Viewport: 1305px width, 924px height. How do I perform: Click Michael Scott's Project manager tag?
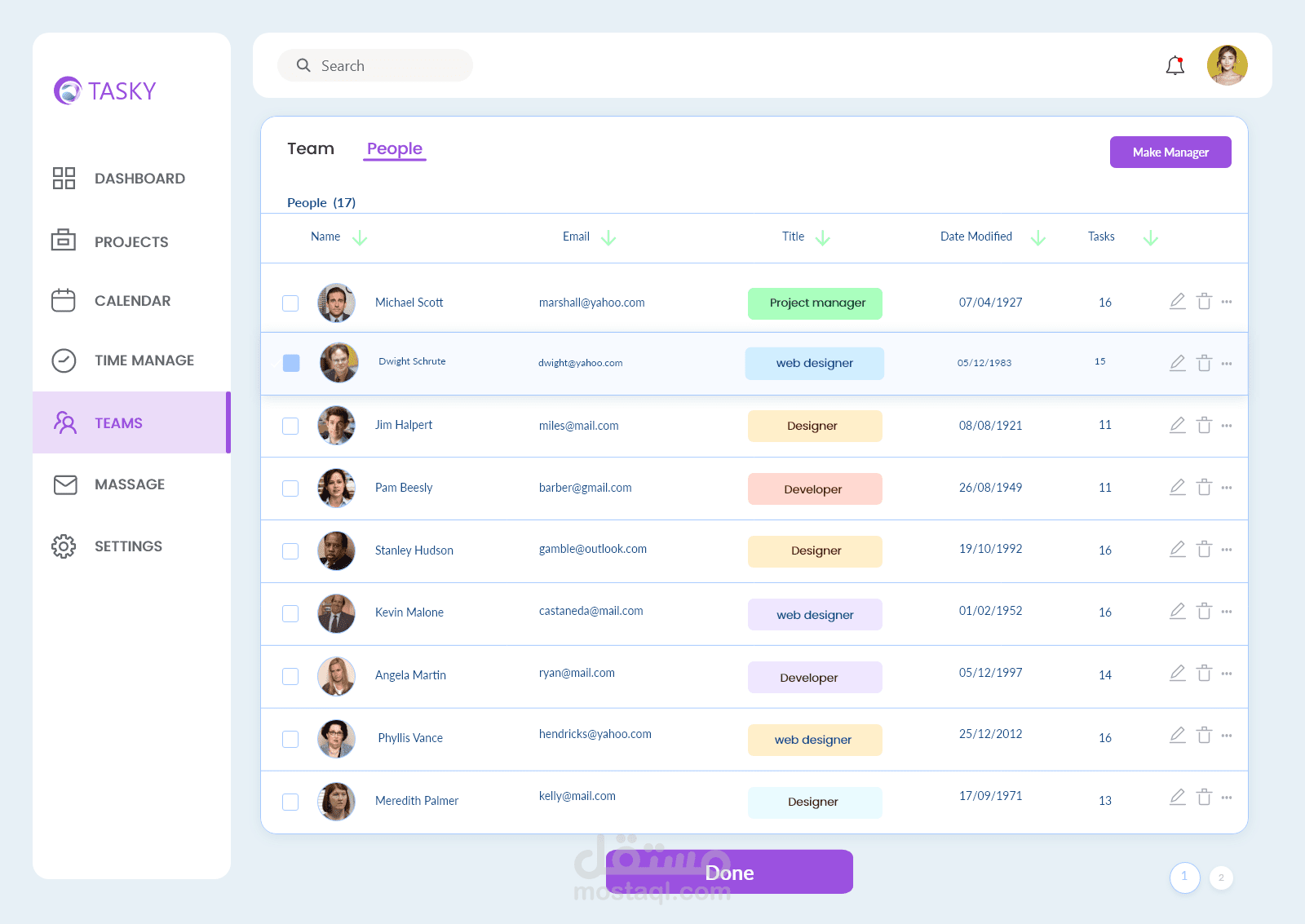815,303
